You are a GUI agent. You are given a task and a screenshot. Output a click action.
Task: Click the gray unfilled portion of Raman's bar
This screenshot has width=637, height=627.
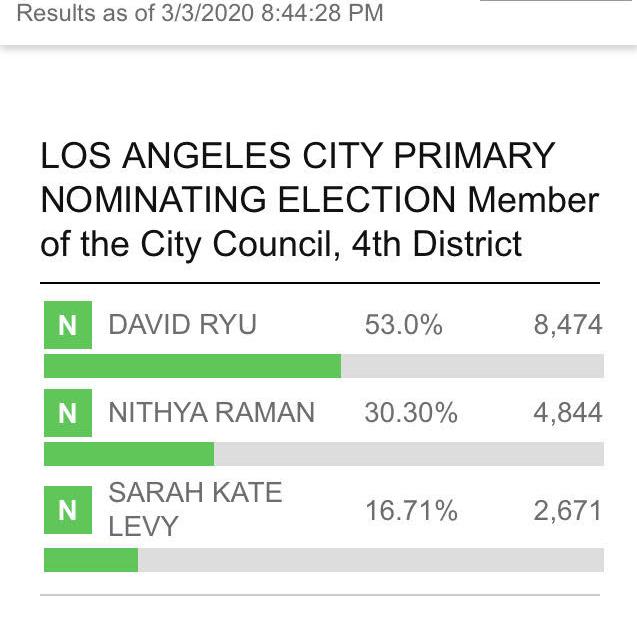pyautogui.click(x=409, y=454)
